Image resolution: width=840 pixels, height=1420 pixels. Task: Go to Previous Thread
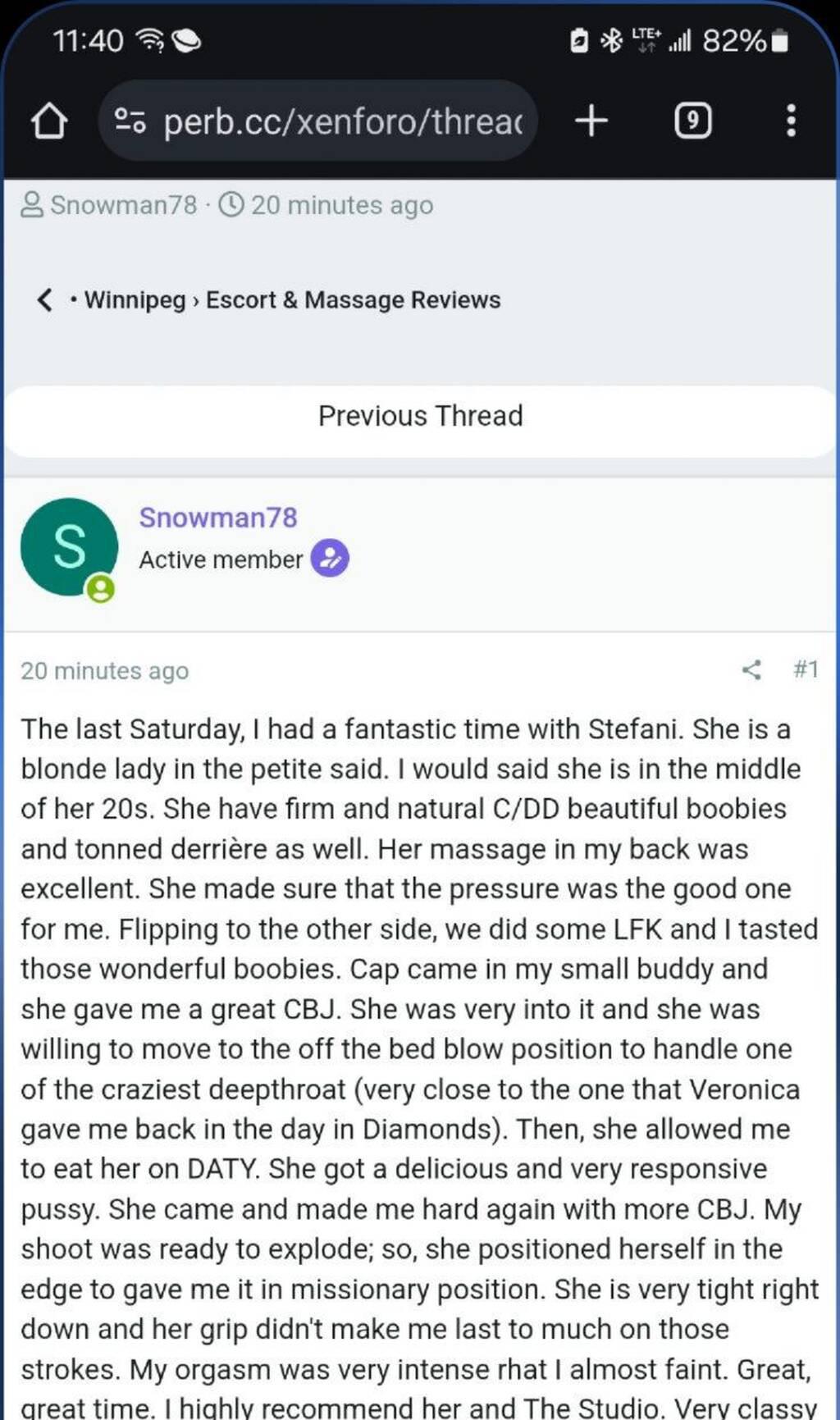[420, 417]
